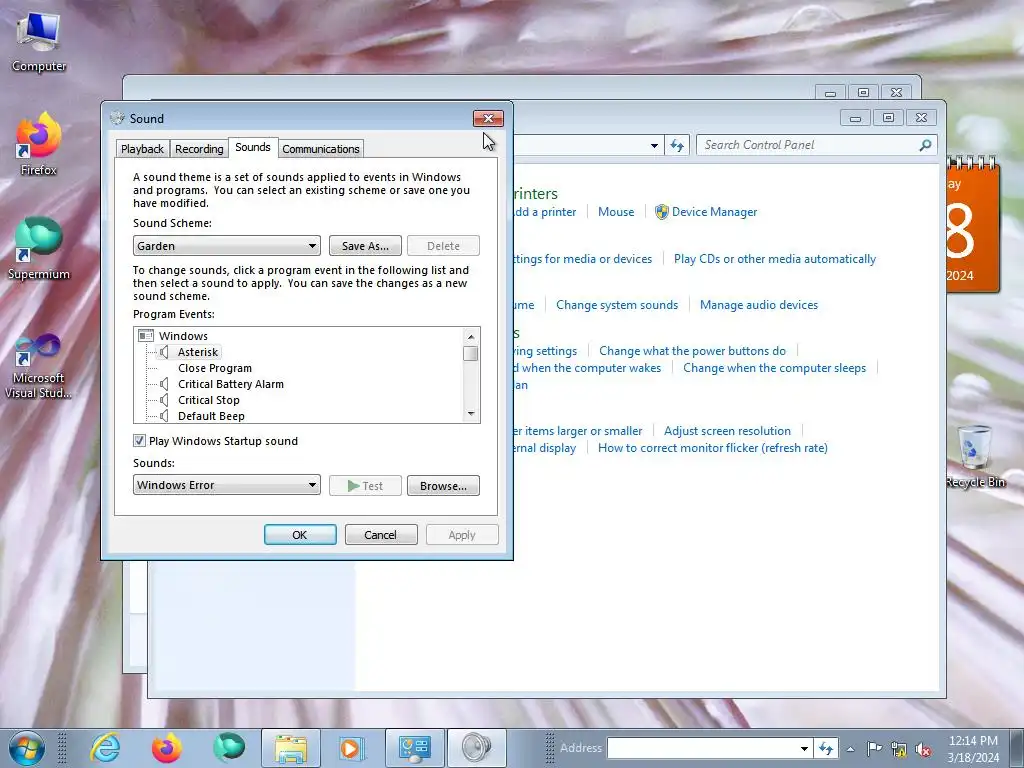Click the calendar gadget on desktop
Viewport: 1024px width, 768px height.
pyautogui.click(x=972, y=225)
